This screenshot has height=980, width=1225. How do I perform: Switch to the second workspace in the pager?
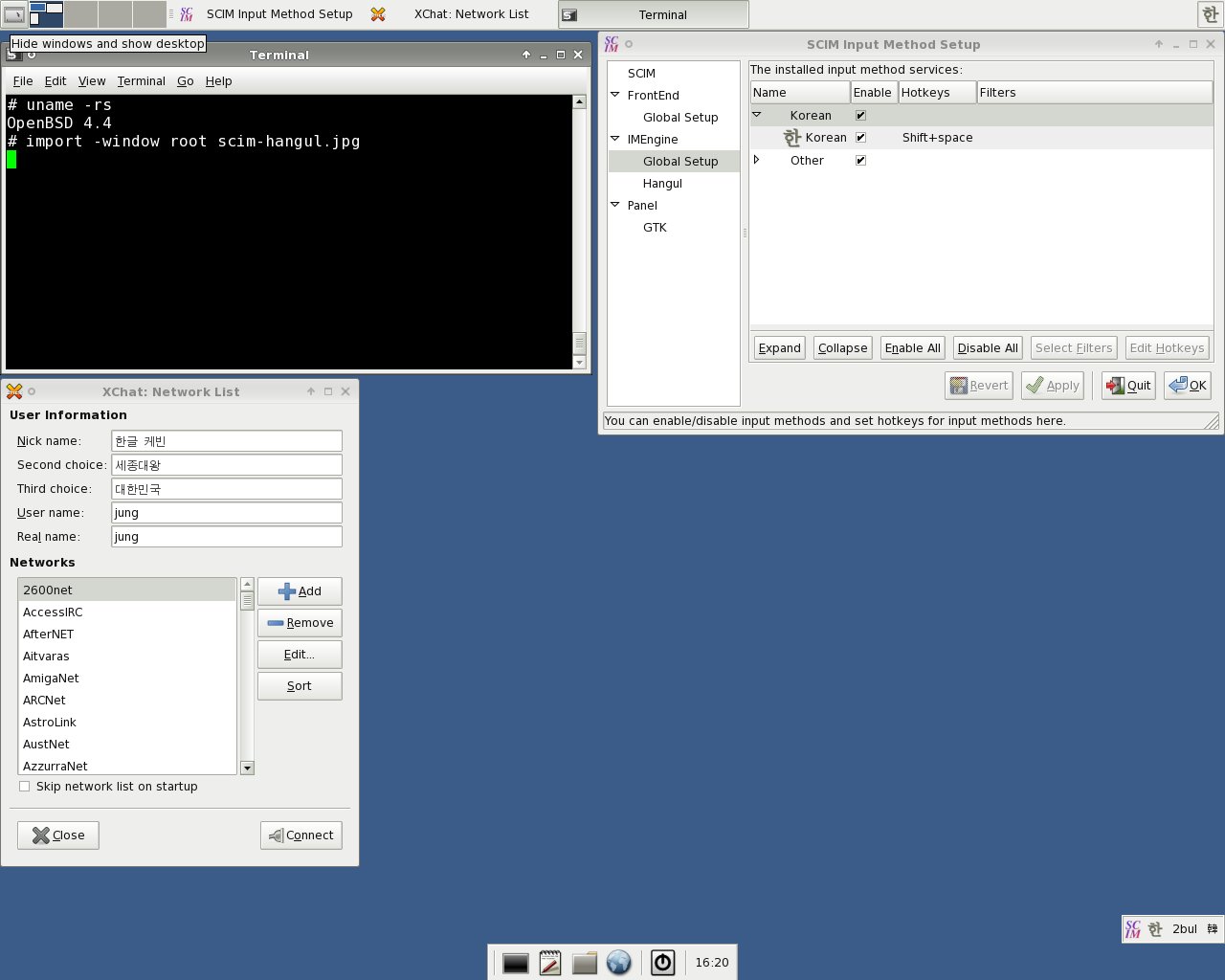79,14
